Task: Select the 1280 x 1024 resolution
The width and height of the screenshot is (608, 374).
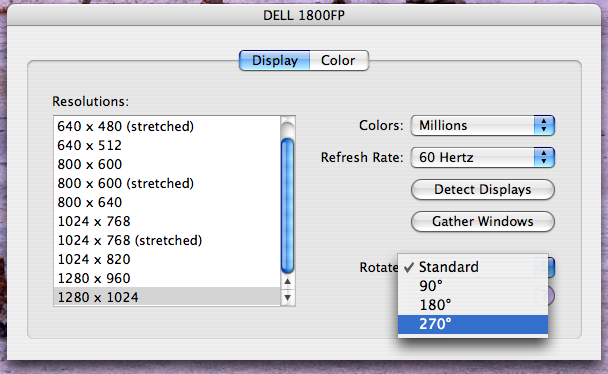Action: click(x=167, y=297)
